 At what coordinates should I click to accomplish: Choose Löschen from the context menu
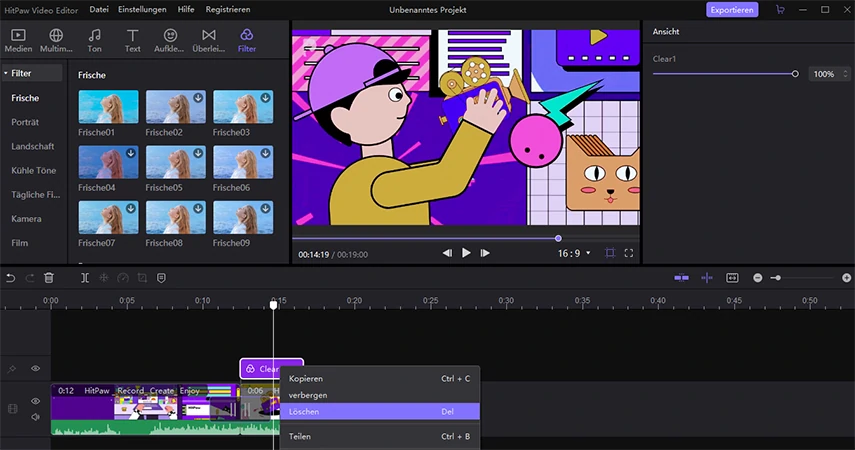coord(380,411)
